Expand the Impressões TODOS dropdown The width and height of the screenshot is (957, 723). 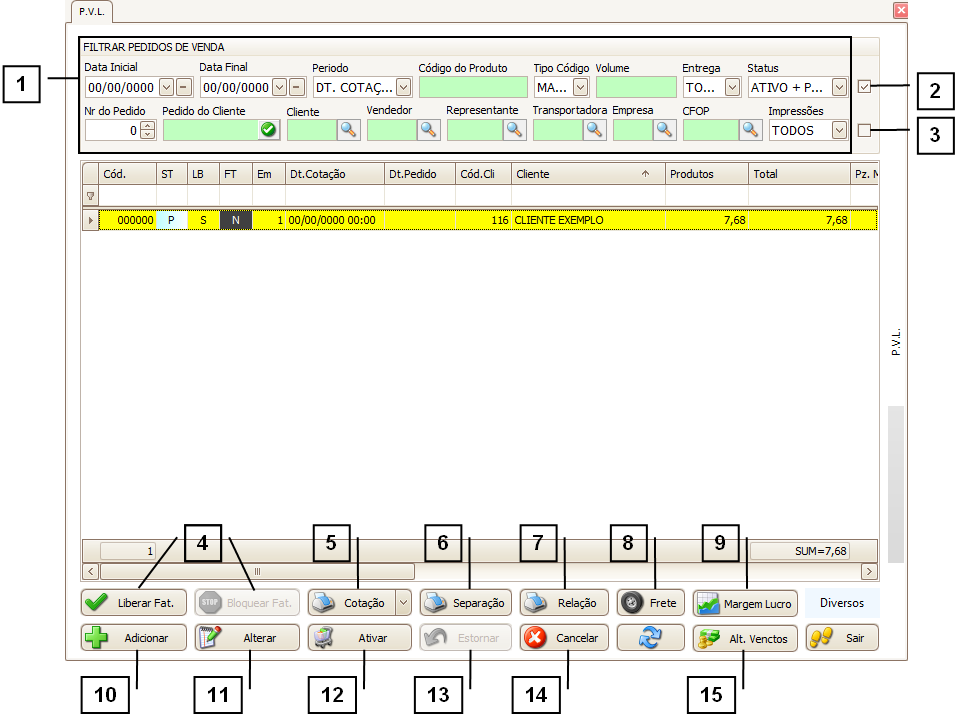pyautogui.click(x=839, y=129)
